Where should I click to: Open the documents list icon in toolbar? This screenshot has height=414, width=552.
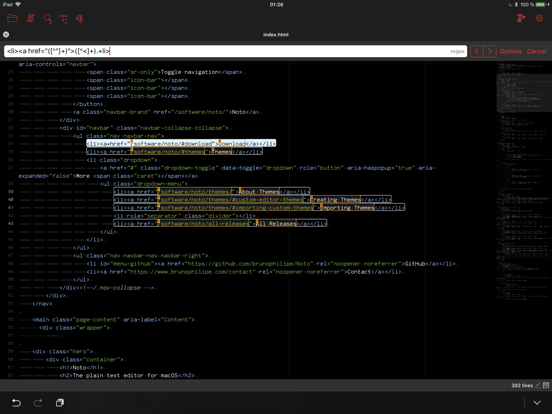pyautogui.click(x=31, y=18)
